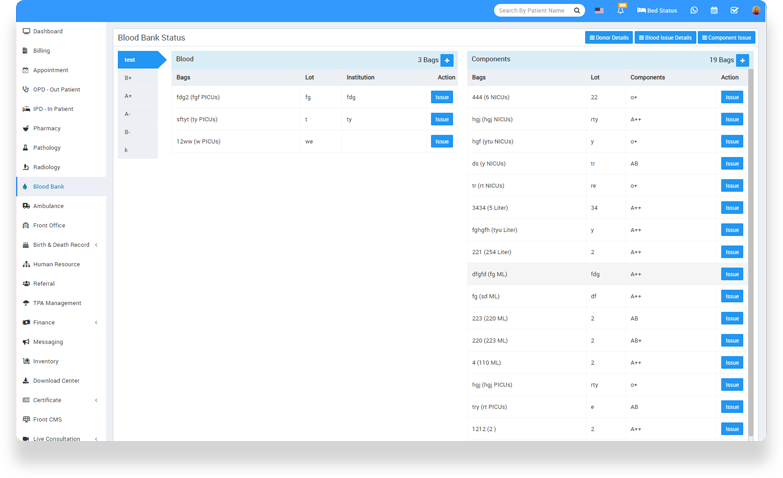The image size is (783, 478).
Task: Open the Donor Details button
Action: [608, 38]
